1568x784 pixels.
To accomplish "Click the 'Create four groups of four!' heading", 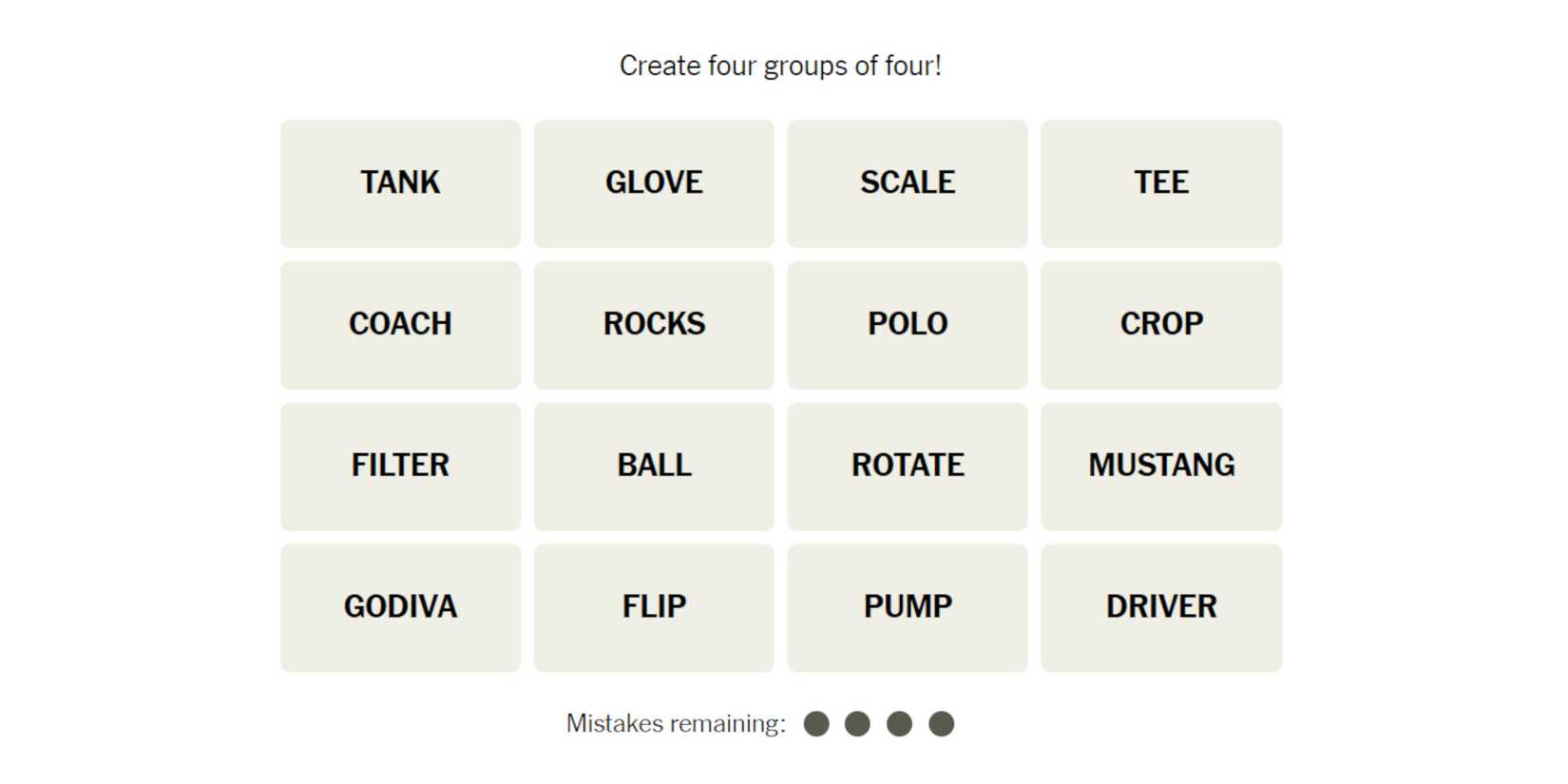I will point(780,66).
